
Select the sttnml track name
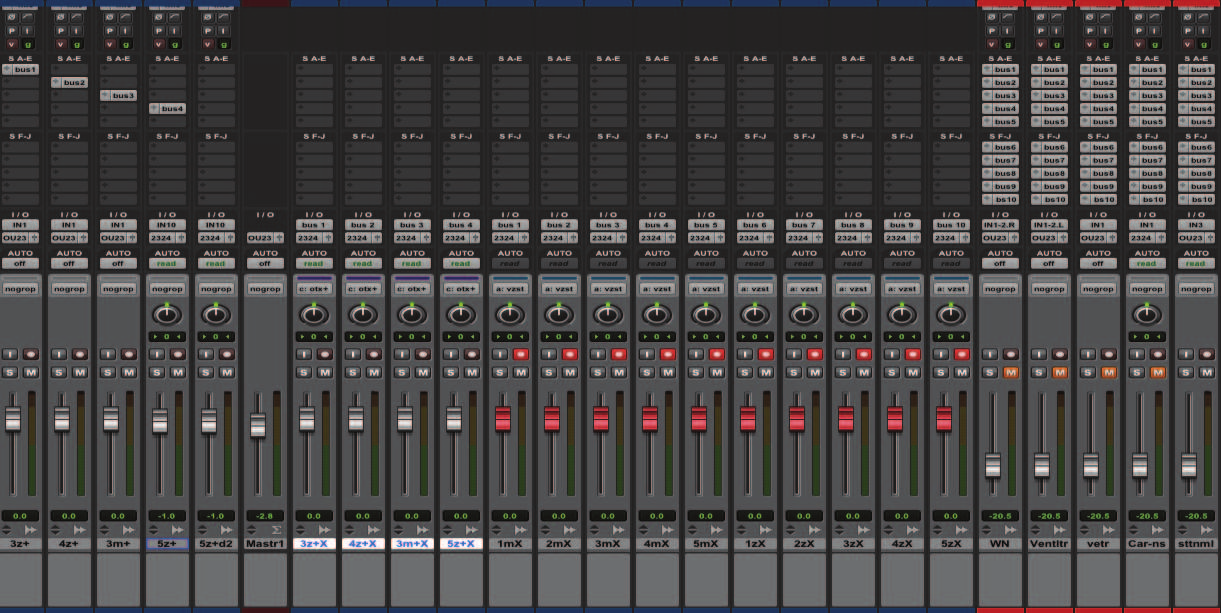(1196, 543)
